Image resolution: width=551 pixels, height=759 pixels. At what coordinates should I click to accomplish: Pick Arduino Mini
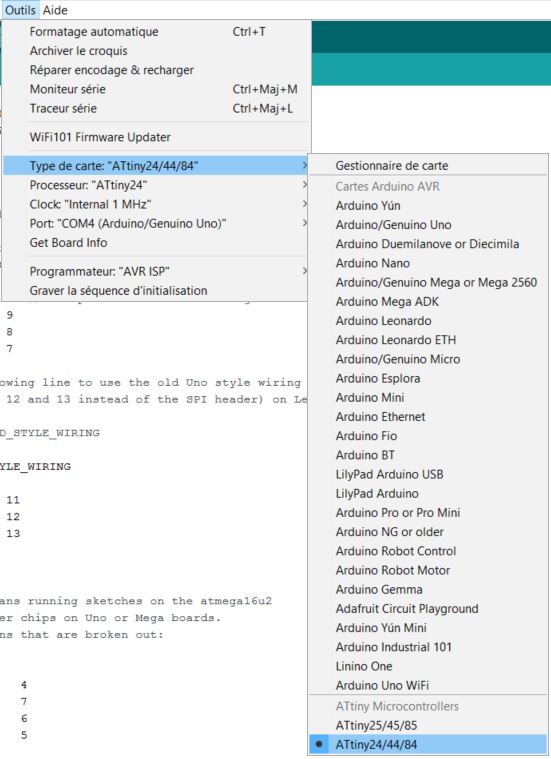(x=428, y=397)
